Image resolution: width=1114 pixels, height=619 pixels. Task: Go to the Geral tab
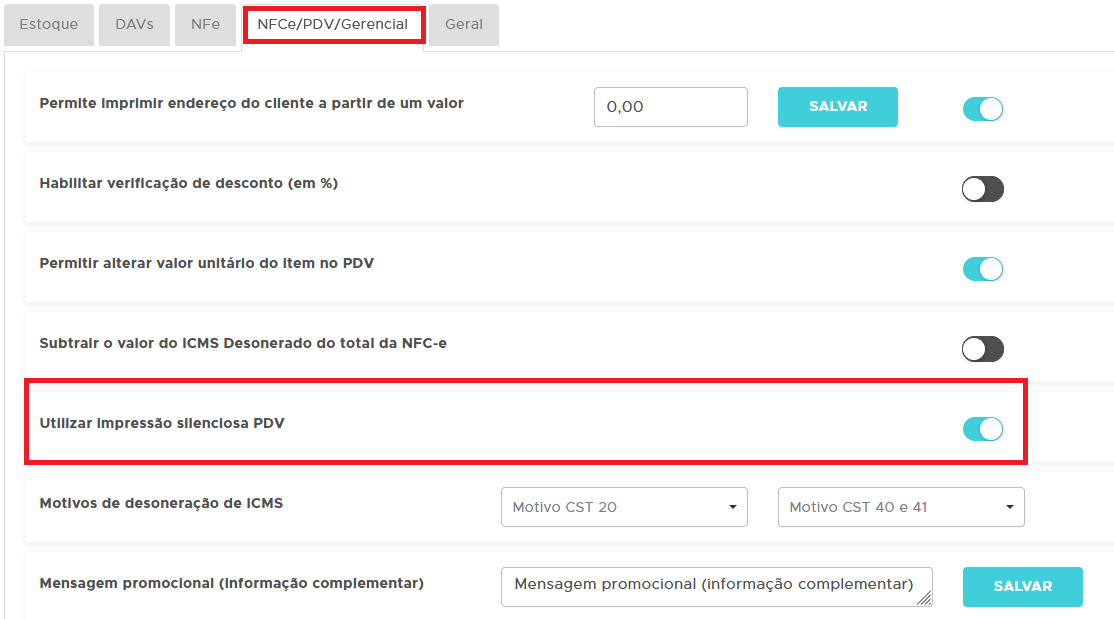(464, 25)
